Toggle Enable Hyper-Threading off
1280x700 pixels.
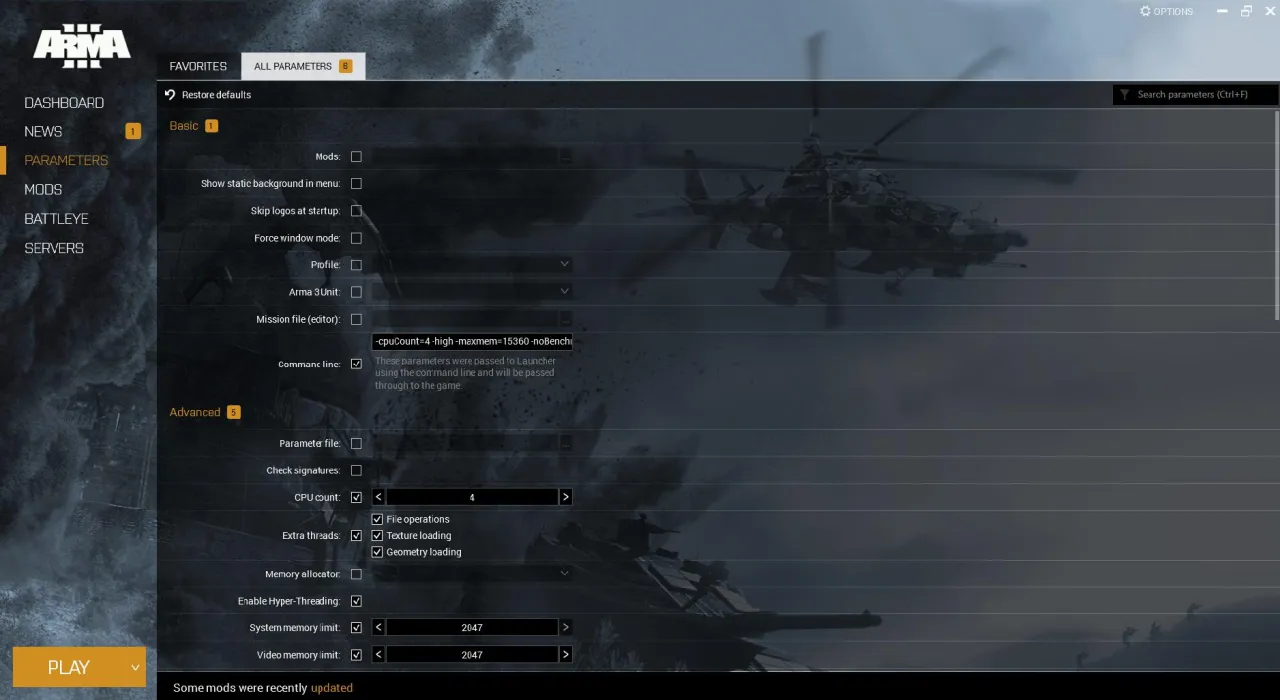pyautogui.click(x=356, y=600)
